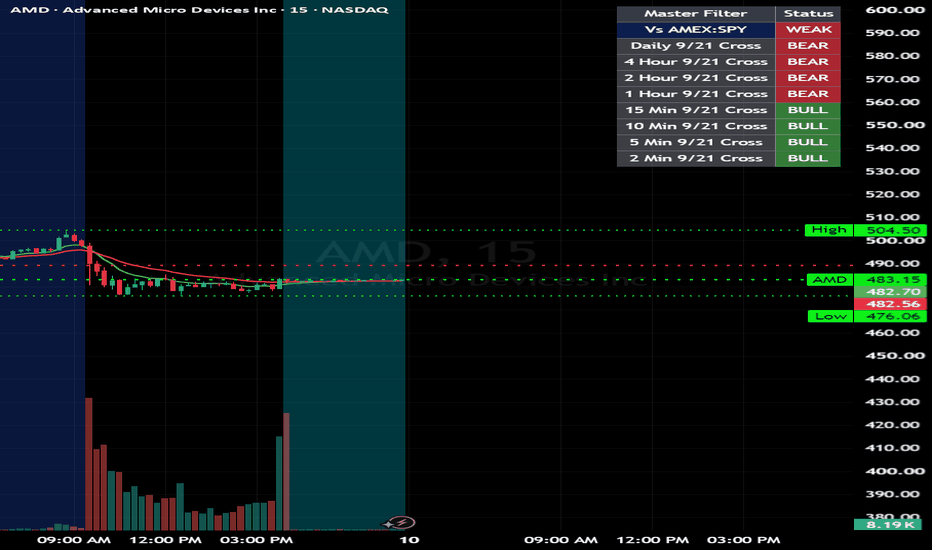The width and height of the screenshot is (932, 550).
Task: Click the 8.19K volume tag
Action: point(887,524)
